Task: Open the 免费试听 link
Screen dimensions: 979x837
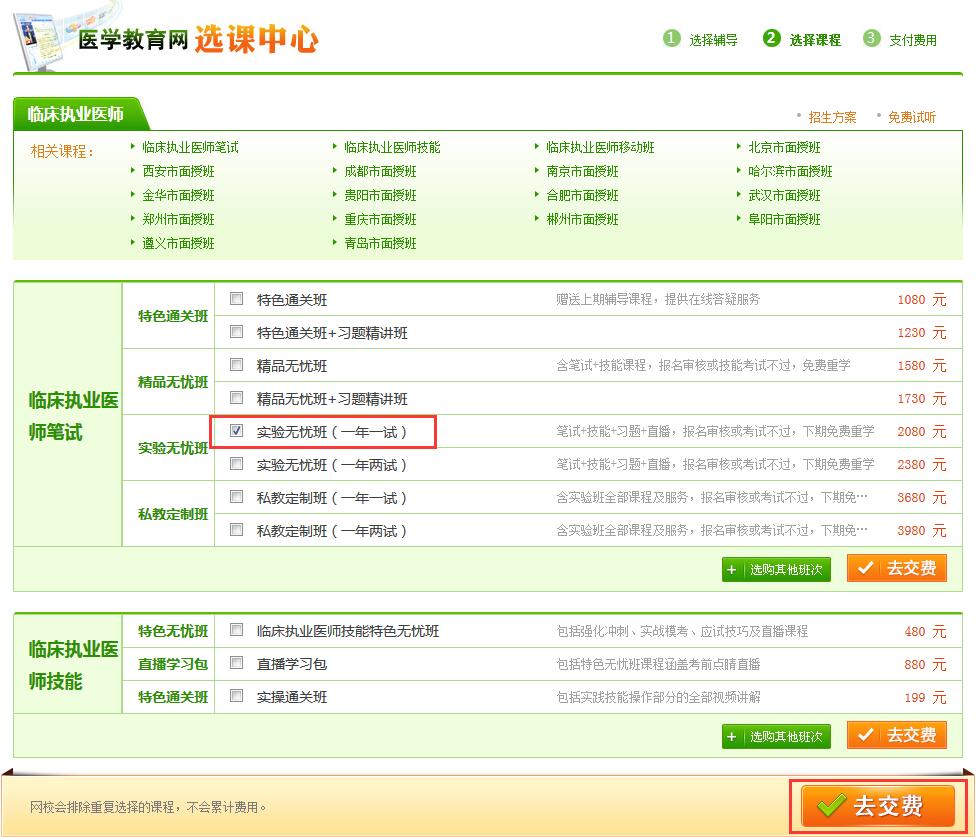Action: tap(911, 117)
